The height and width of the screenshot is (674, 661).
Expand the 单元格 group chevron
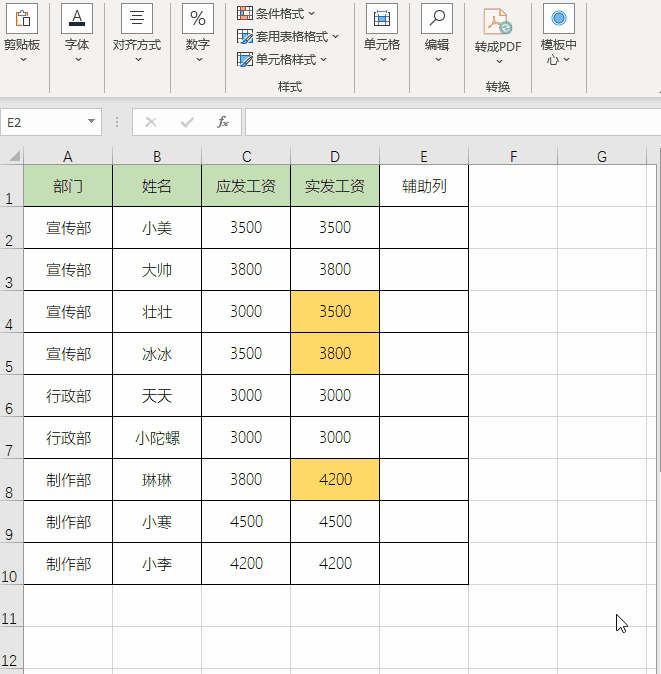pos(383,60)
